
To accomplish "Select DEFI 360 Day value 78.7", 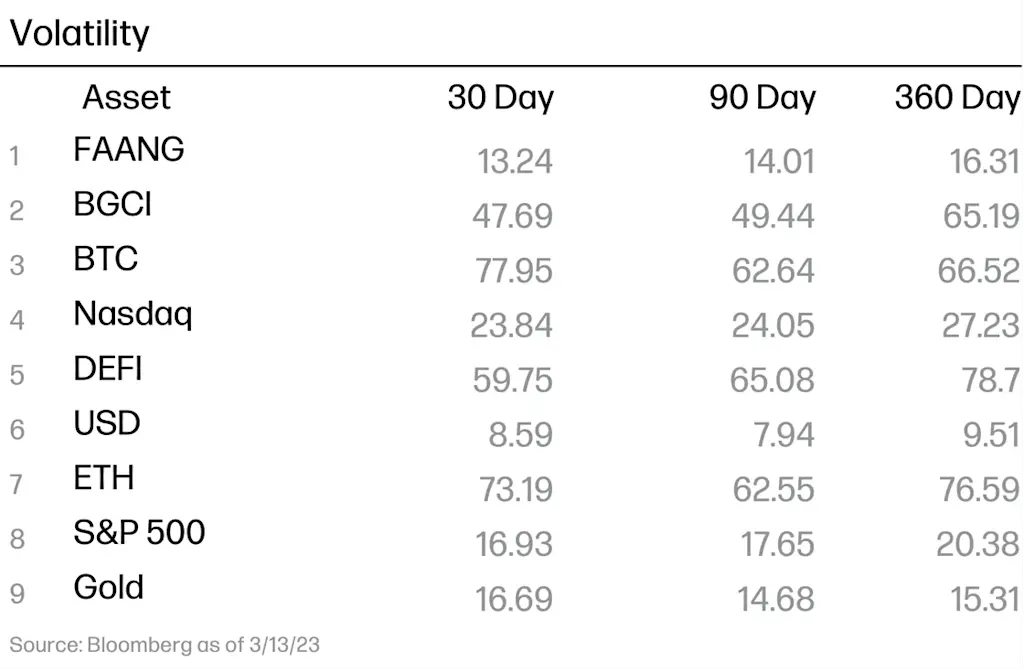I will [x=991, y=381].
